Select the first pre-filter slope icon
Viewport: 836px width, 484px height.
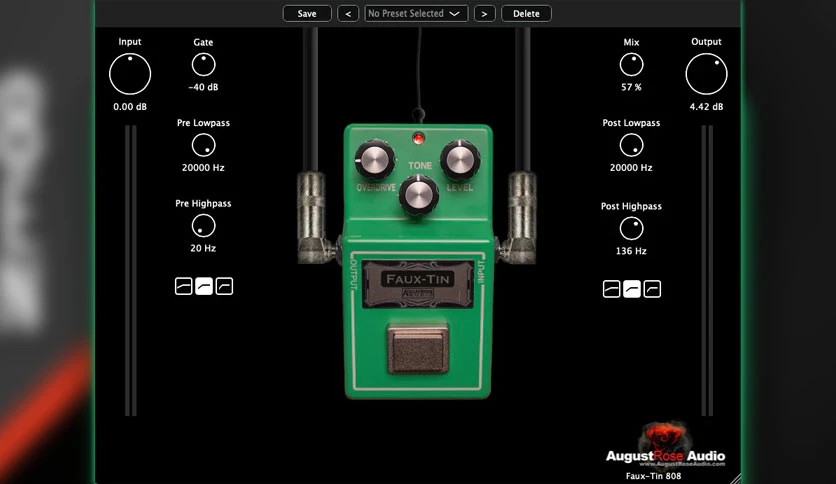click(x=183, y=286)
